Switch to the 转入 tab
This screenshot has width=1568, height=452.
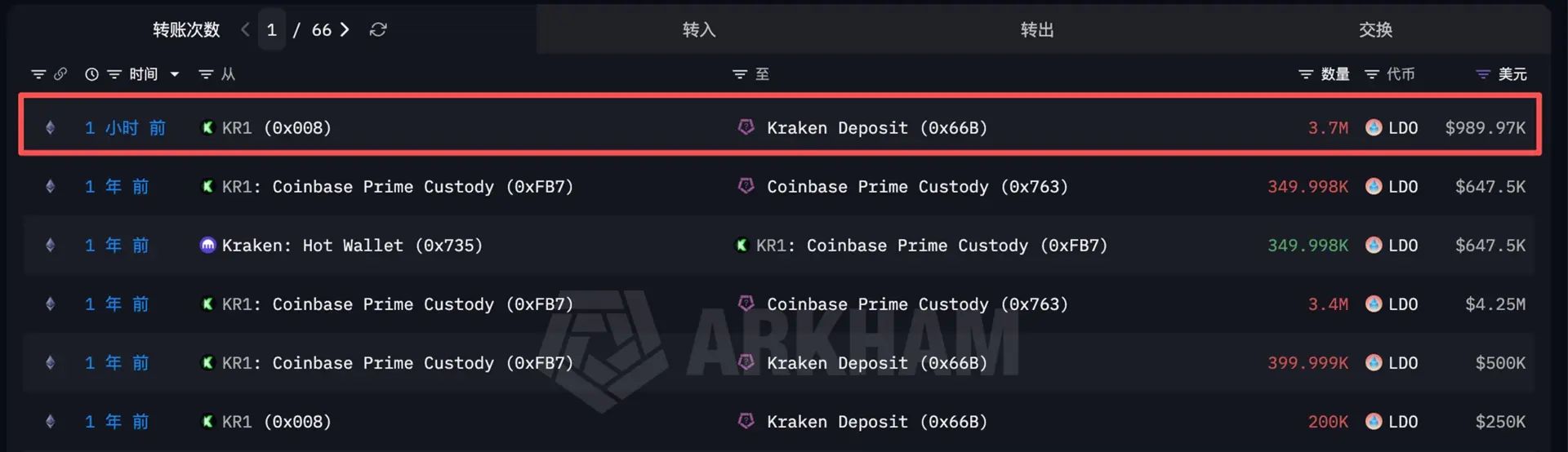point(699,30)
